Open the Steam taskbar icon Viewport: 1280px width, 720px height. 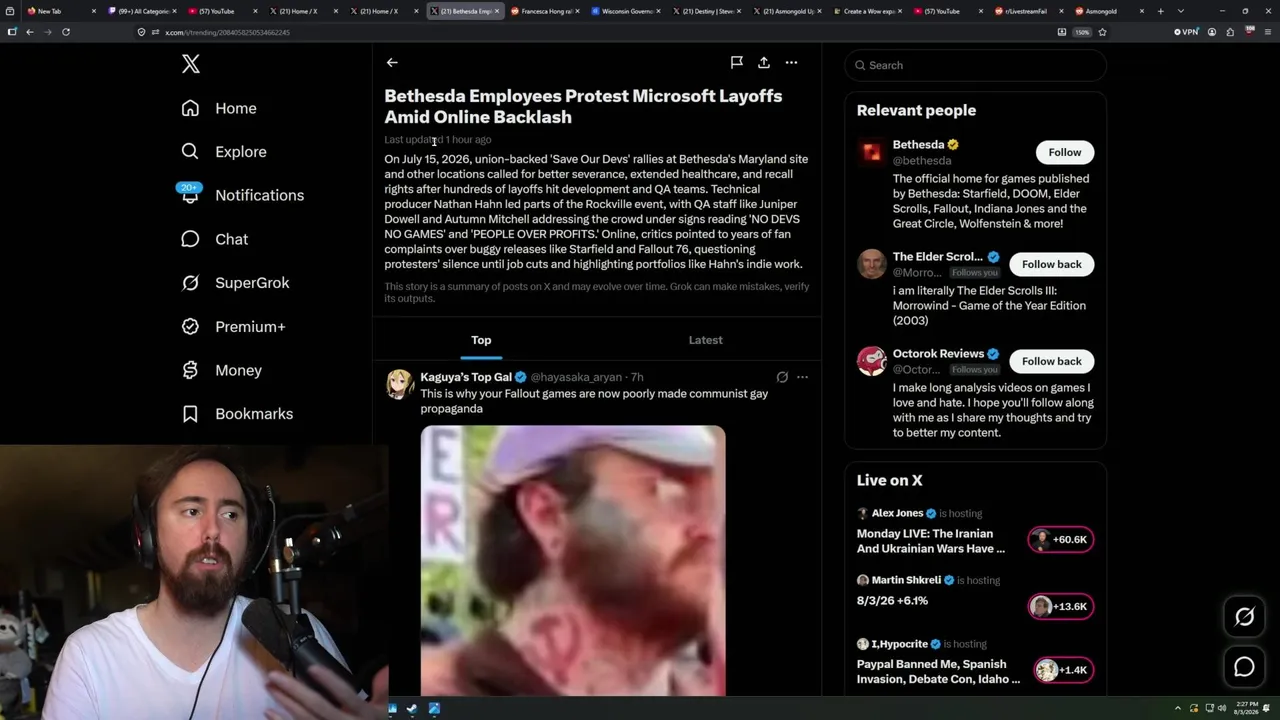[413, 709]
